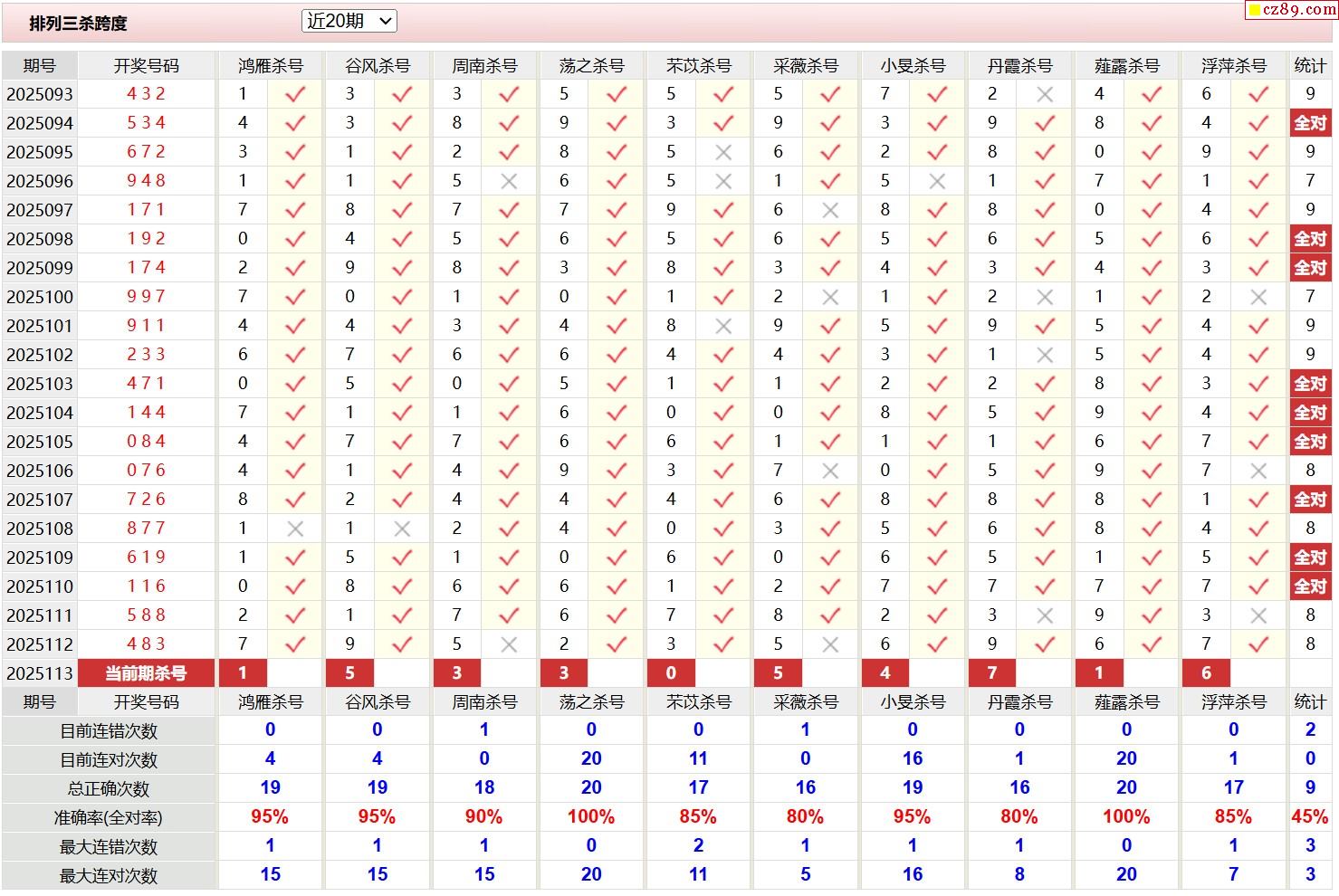Click the red checkmark in 鸿雁杀号 for row 2025093

295,93
